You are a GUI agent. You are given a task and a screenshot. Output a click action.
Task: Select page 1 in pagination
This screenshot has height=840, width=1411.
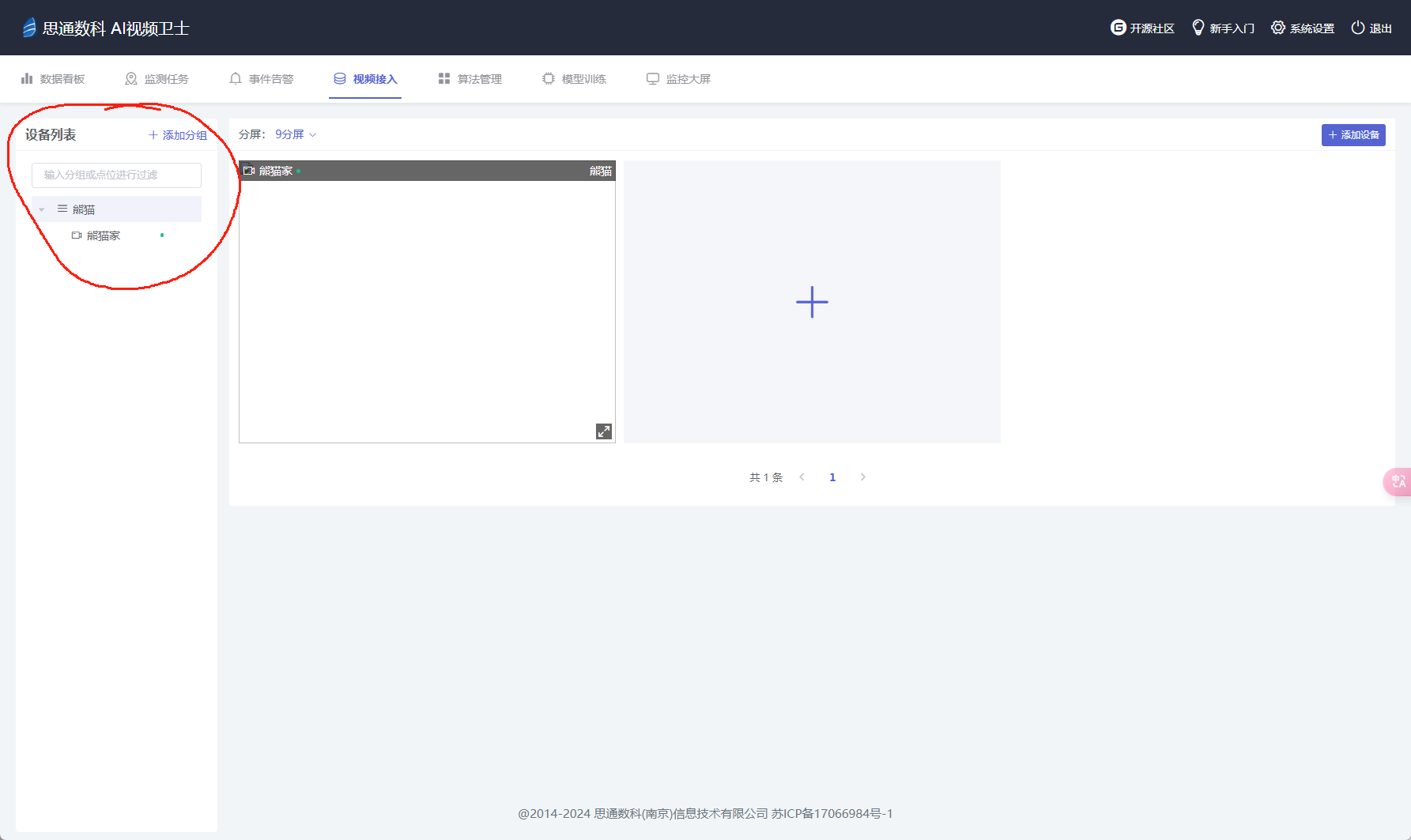pyautogui.click(x=832, y=477)
